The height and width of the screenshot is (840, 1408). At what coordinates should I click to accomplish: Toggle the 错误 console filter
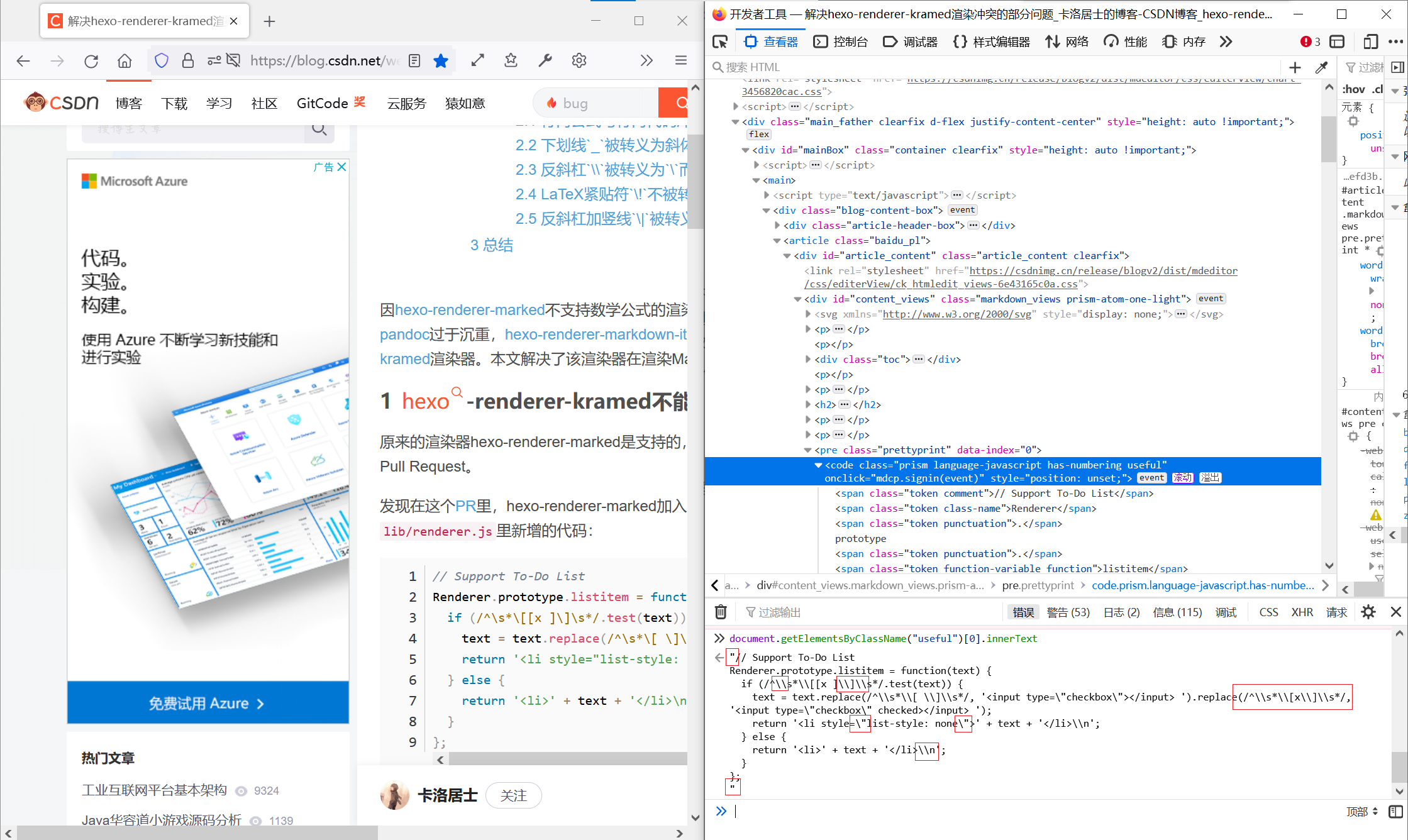(x=1023, y=612)
